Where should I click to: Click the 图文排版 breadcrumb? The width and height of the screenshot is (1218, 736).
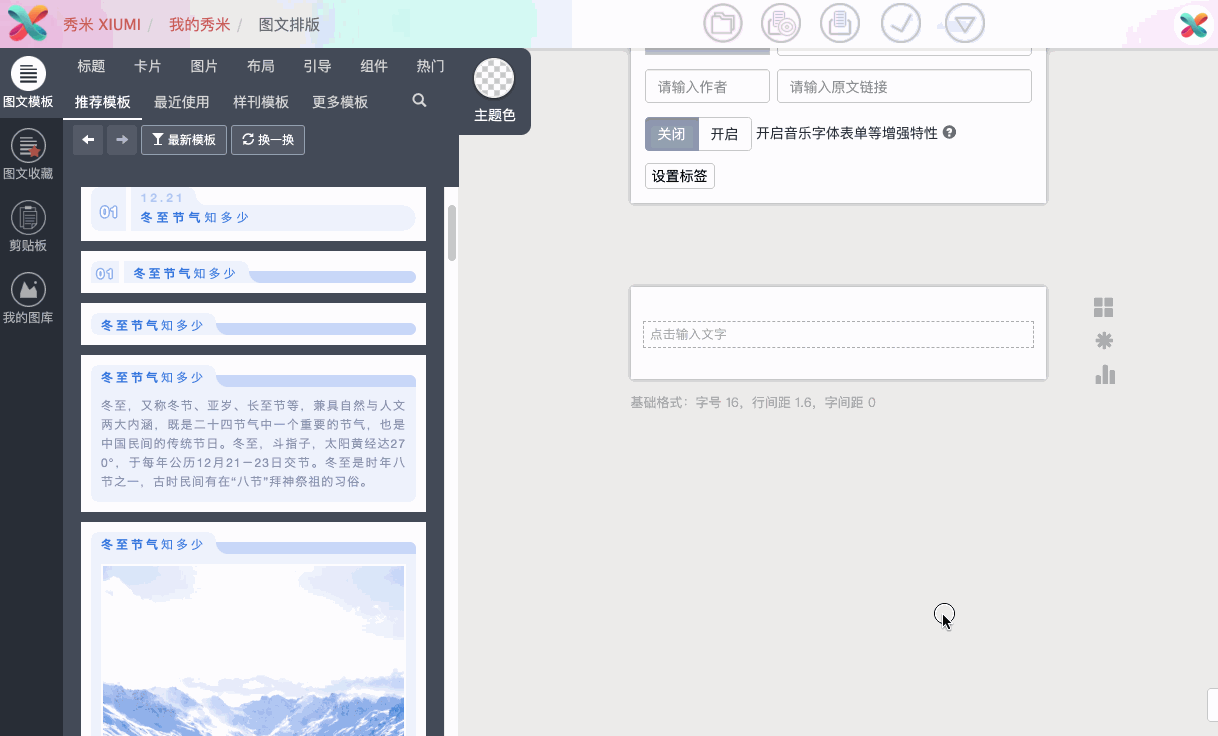pyautogui.click(x=290, y=24)
